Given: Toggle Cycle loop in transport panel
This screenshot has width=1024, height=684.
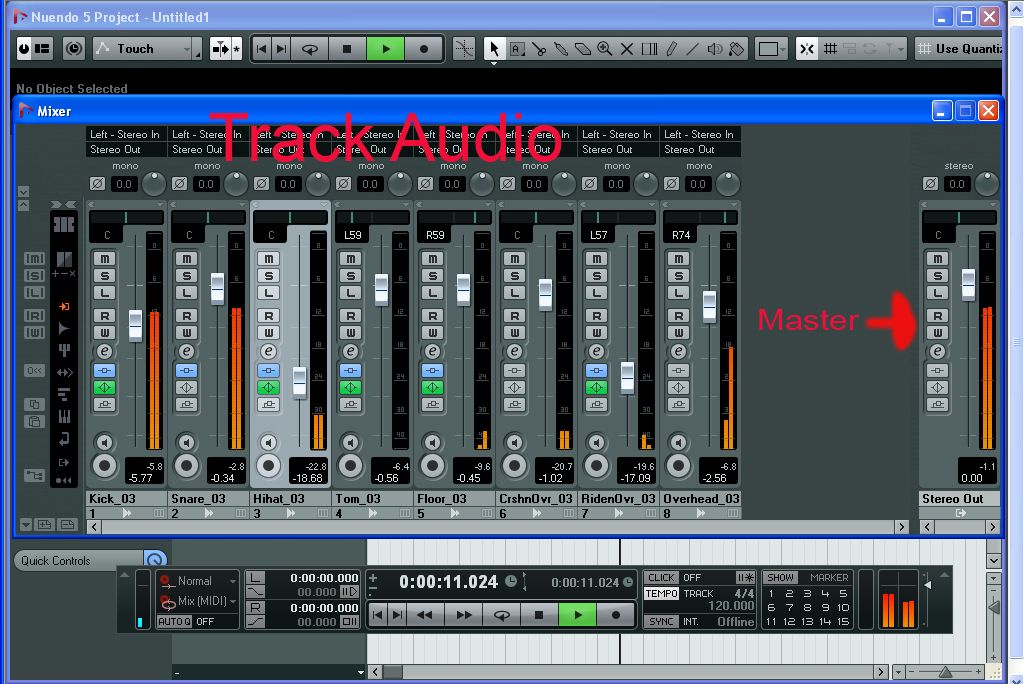Looking at the screenshot, I should coord(501,615).
